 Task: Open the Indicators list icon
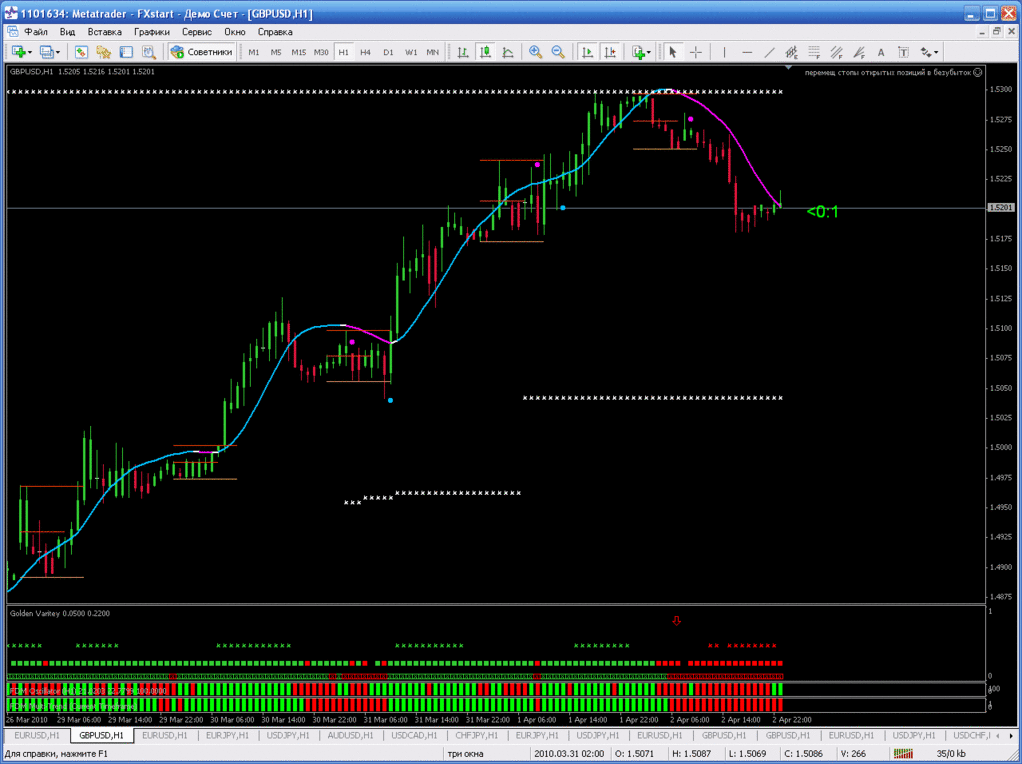tap(637, 52)
